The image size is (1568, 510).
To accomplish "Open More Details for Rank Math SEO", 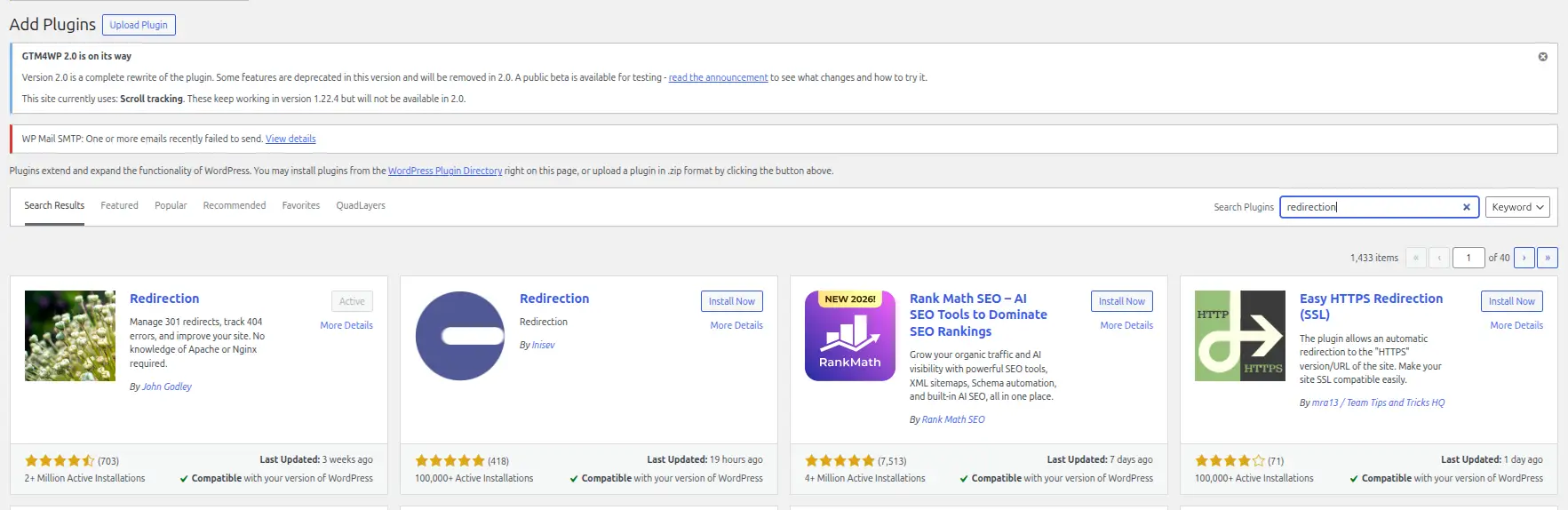I will tap(1126, 325).
